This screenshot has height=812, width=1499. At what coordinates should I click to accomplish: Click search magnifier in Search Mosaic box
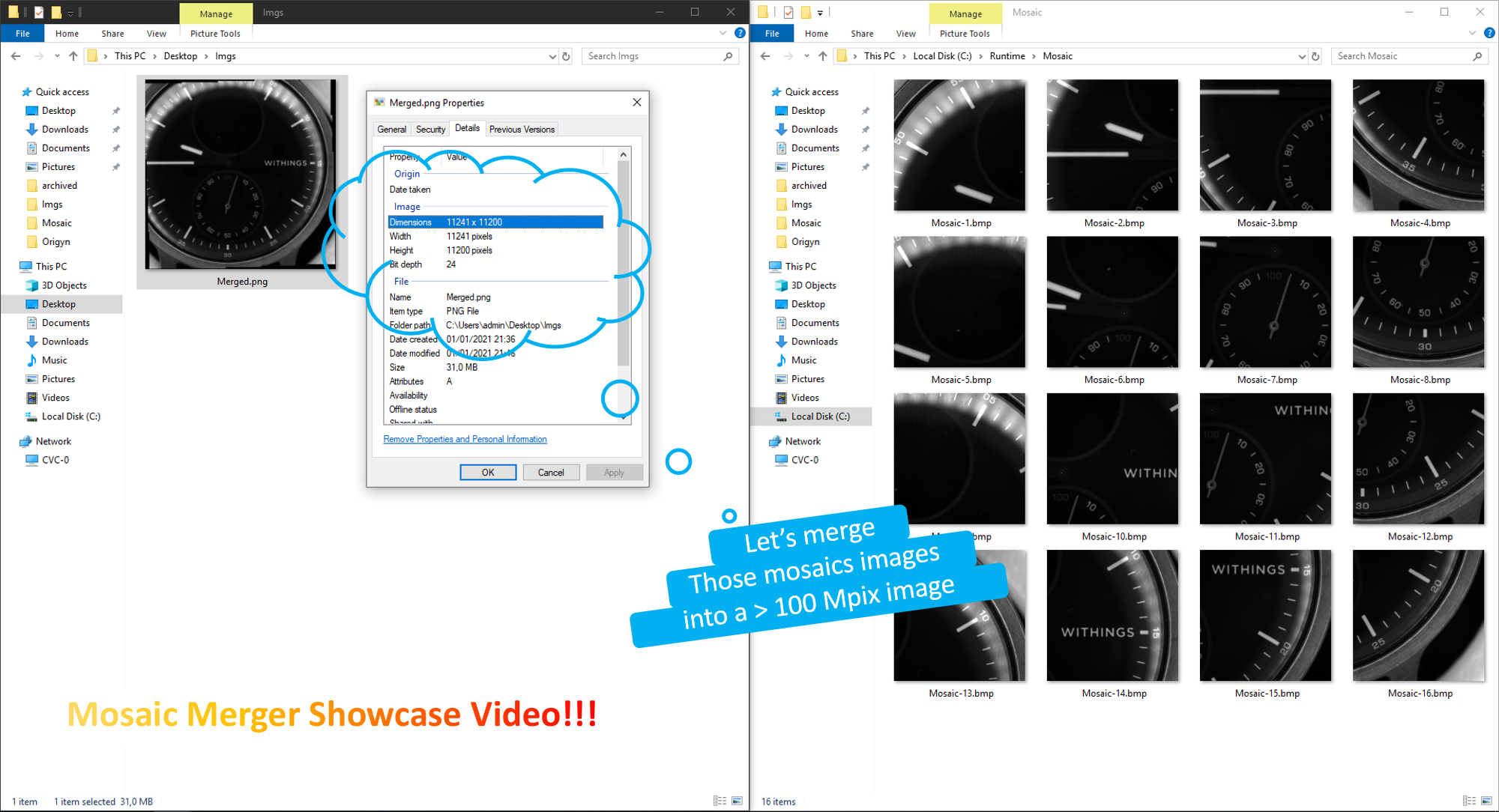tap(1477, 56)
